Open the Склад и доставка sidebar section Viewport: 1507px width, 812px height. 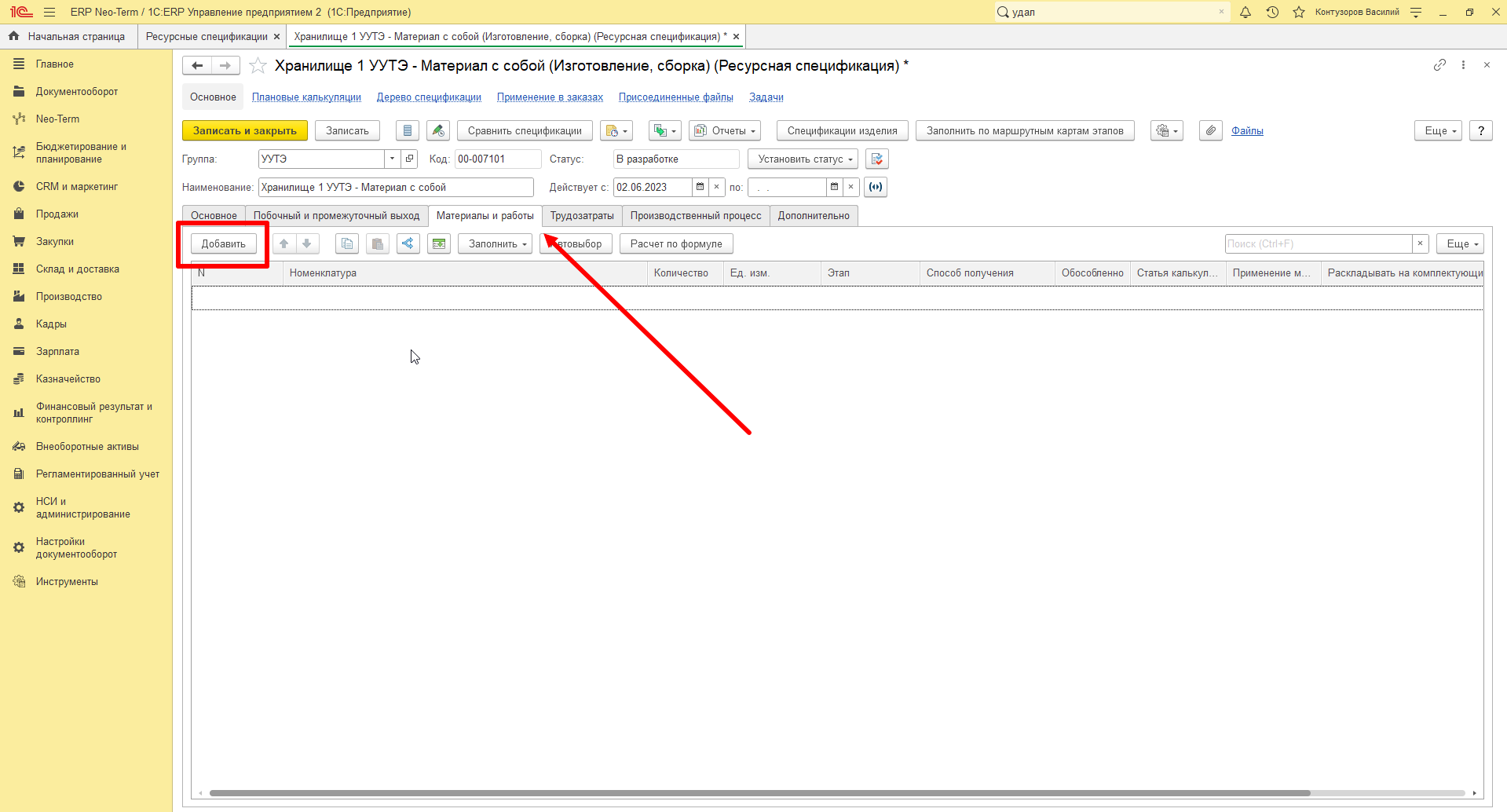(x=78, y=269)
